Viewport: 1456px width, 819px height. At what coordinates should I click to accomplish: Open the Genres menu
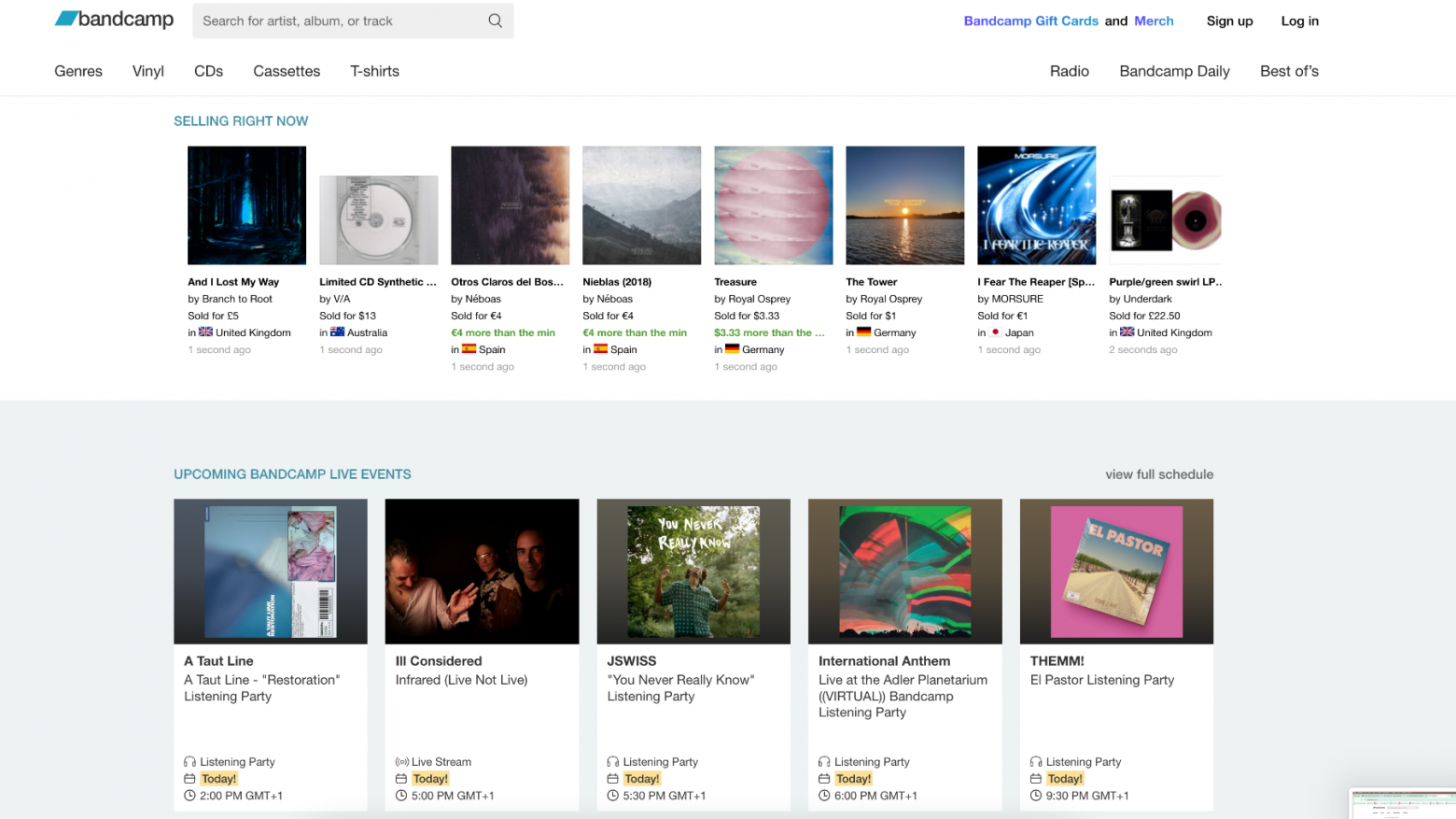[78, 71]
